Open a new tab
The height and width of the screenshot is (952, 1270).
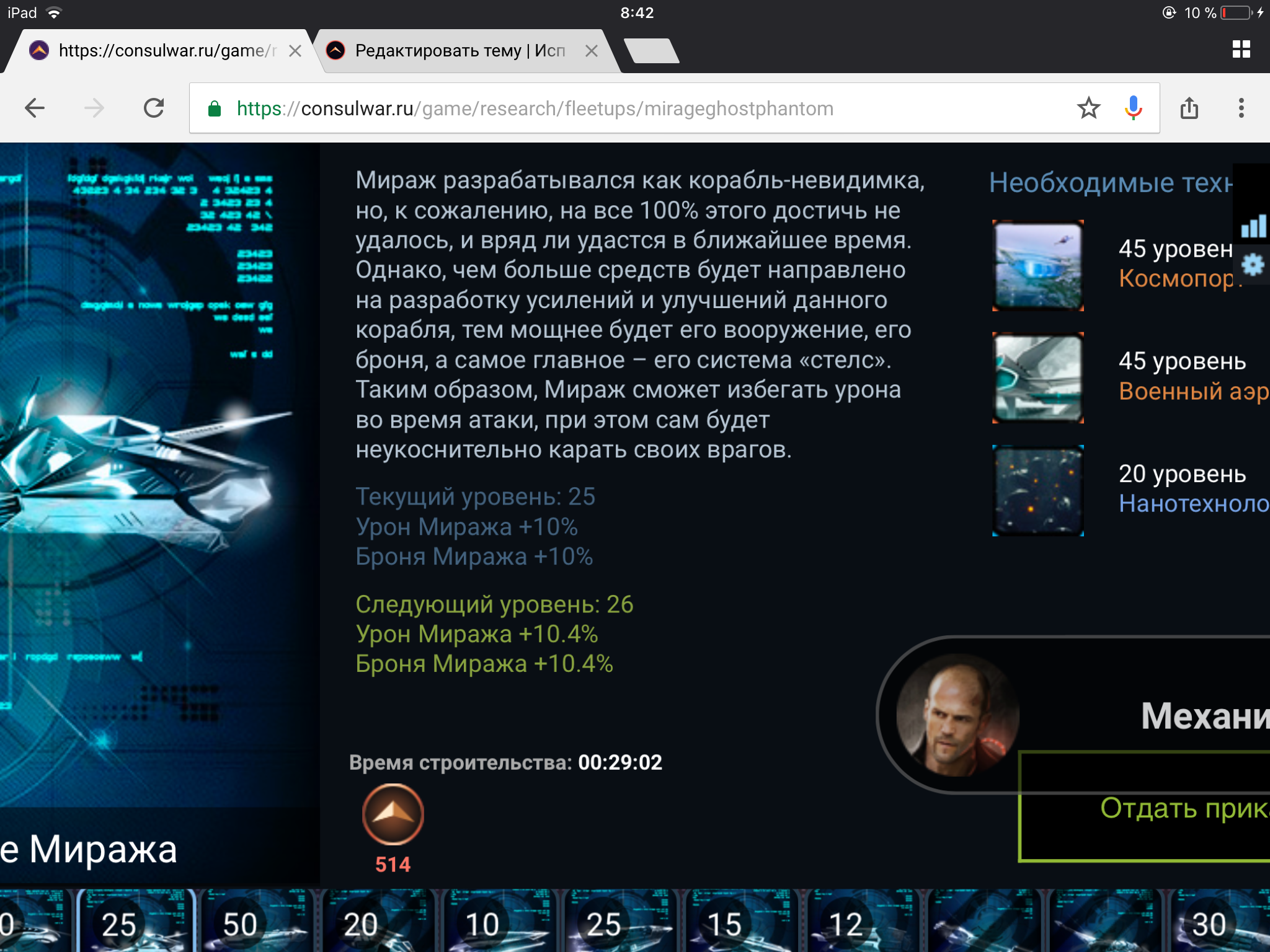[651, 51]
